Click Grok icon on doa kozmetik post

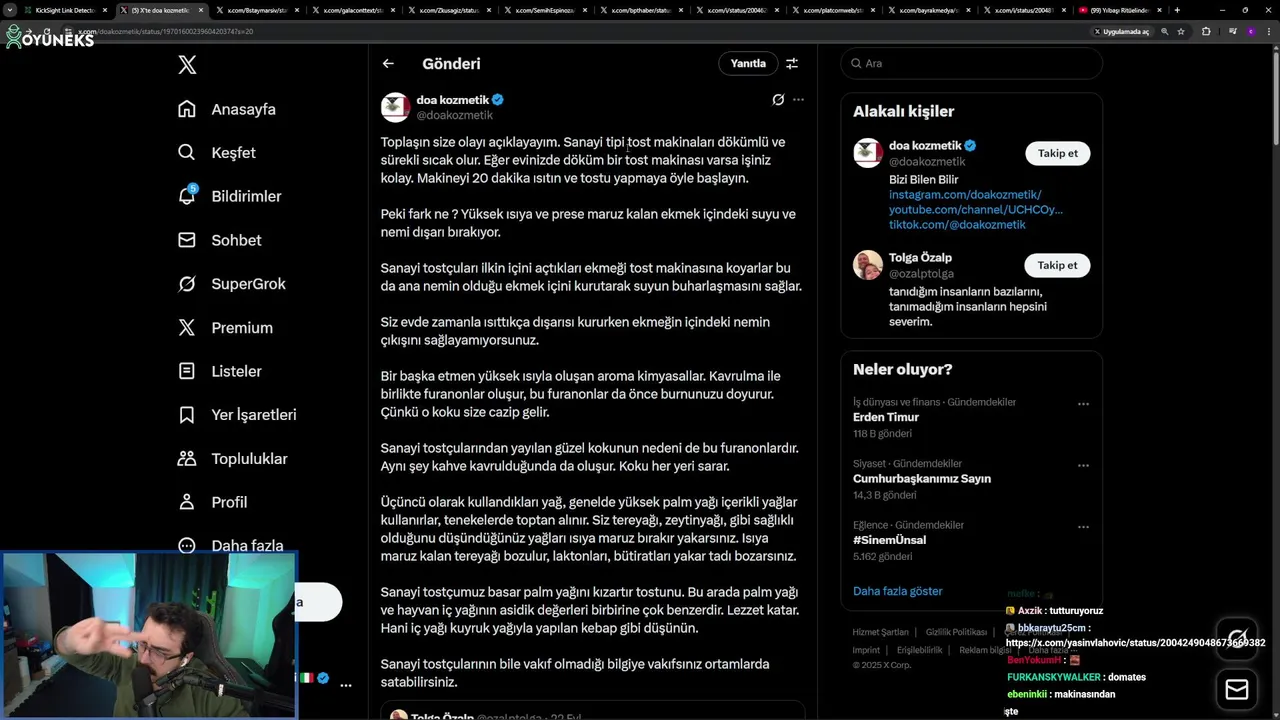tap(778, 100)
